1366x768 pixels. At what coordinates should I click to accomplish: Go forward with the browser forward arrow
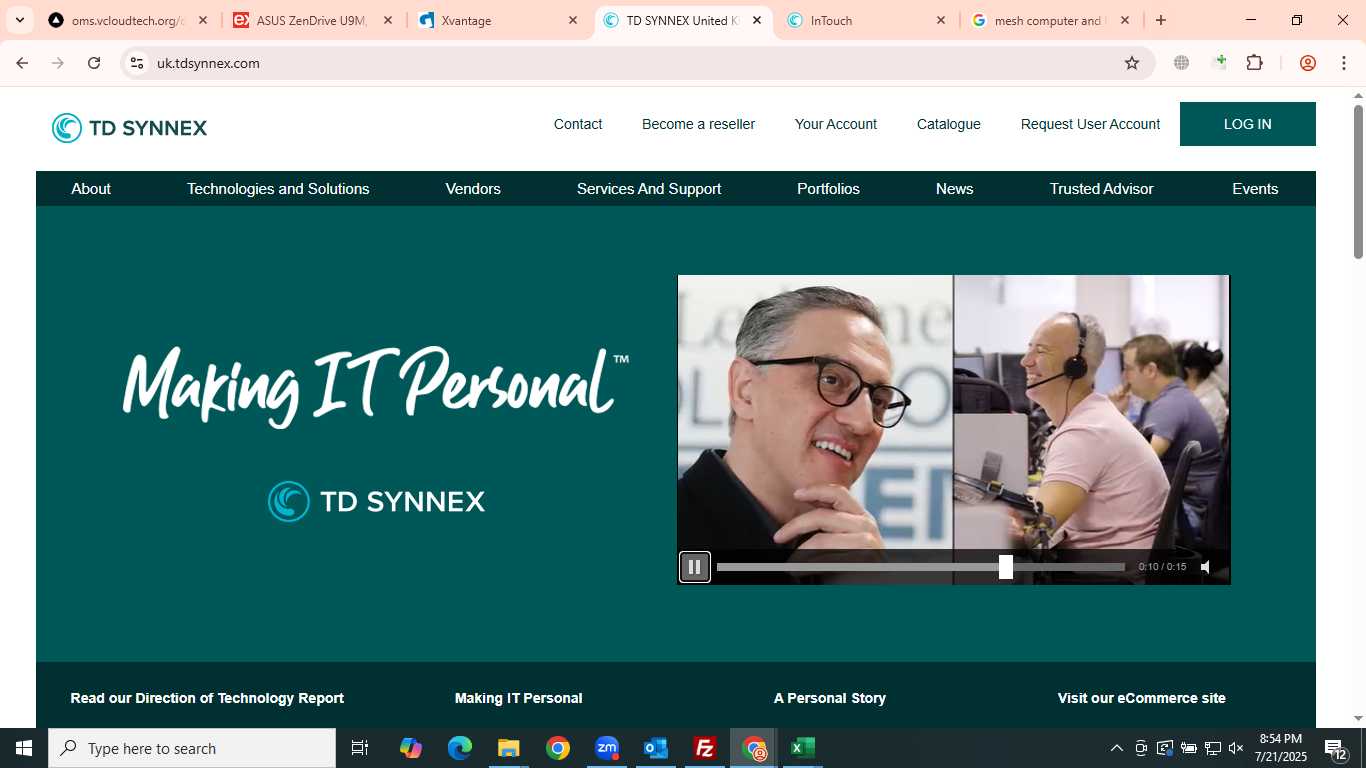pyautogui.click(x=58, y=63)
